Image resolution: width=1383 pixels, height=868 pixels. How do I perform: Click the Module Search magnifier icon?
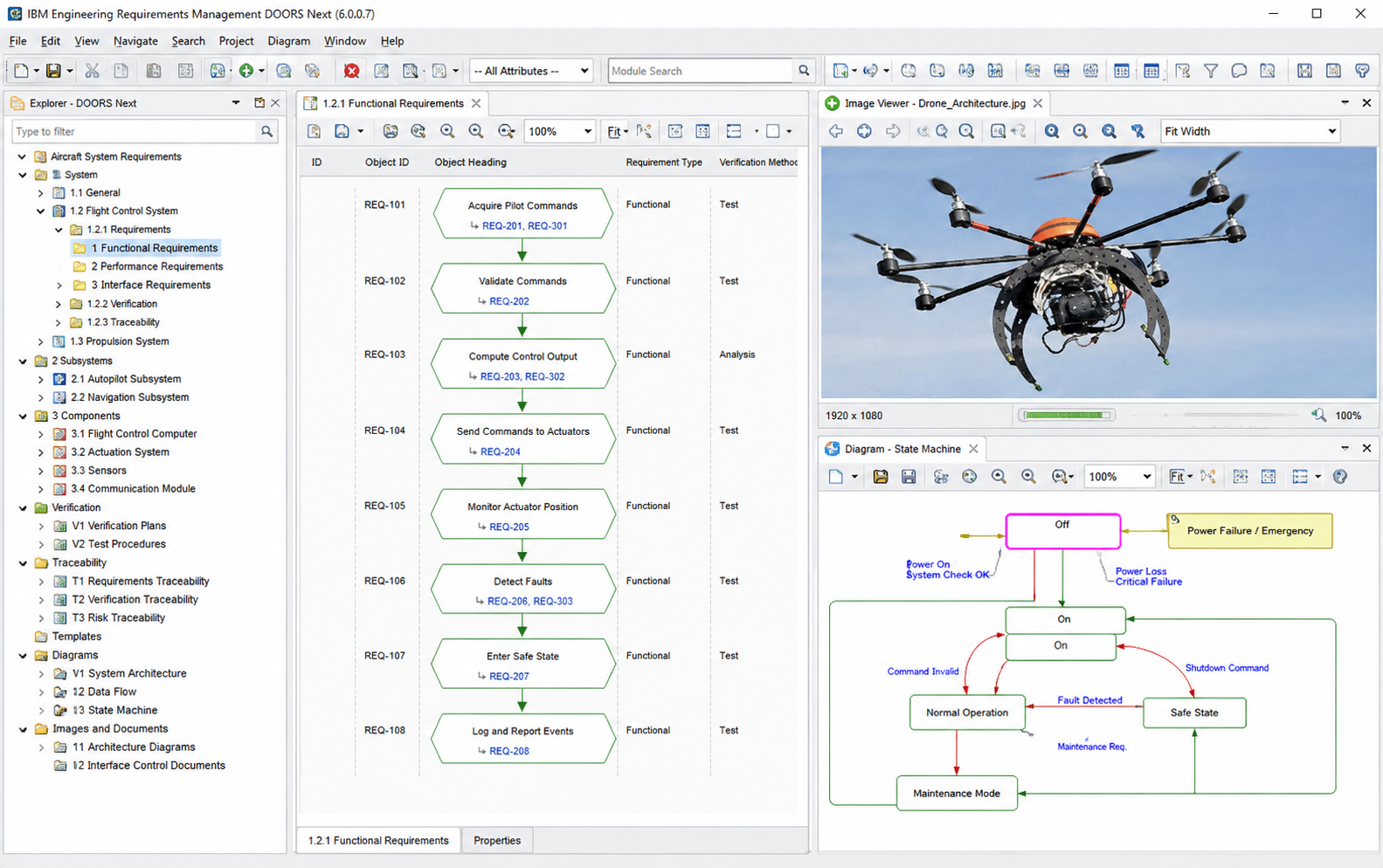pyautogui.click(x=804, y=71)
